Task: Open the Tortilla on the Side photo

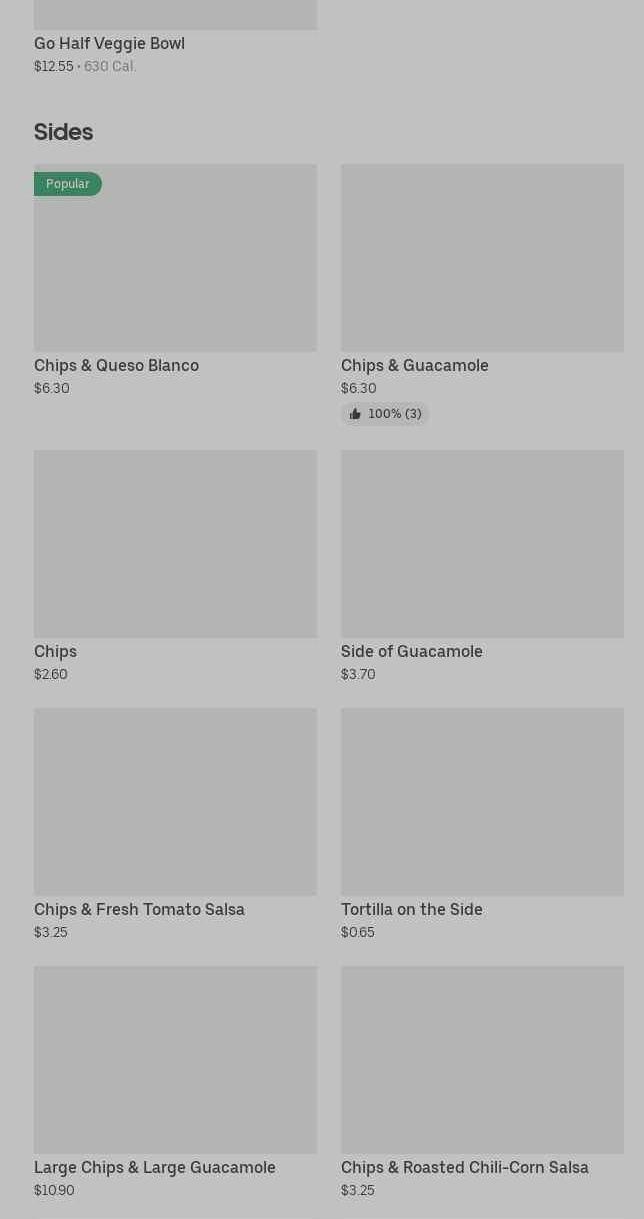Action: pyautogui.click(x=482, y=802)
